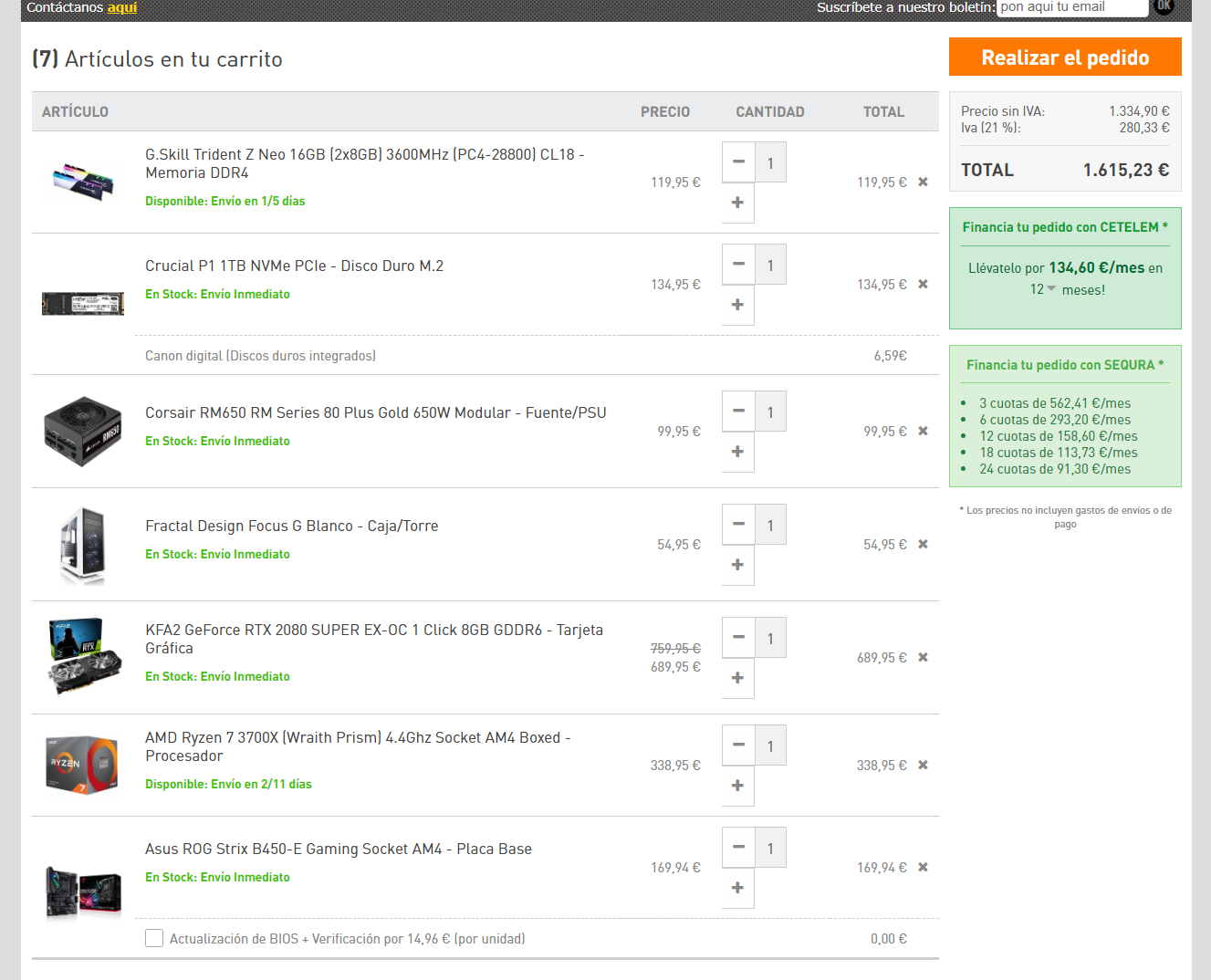Decrease quantity of Crucial P1 1TB NVMe

coord(738,265)
